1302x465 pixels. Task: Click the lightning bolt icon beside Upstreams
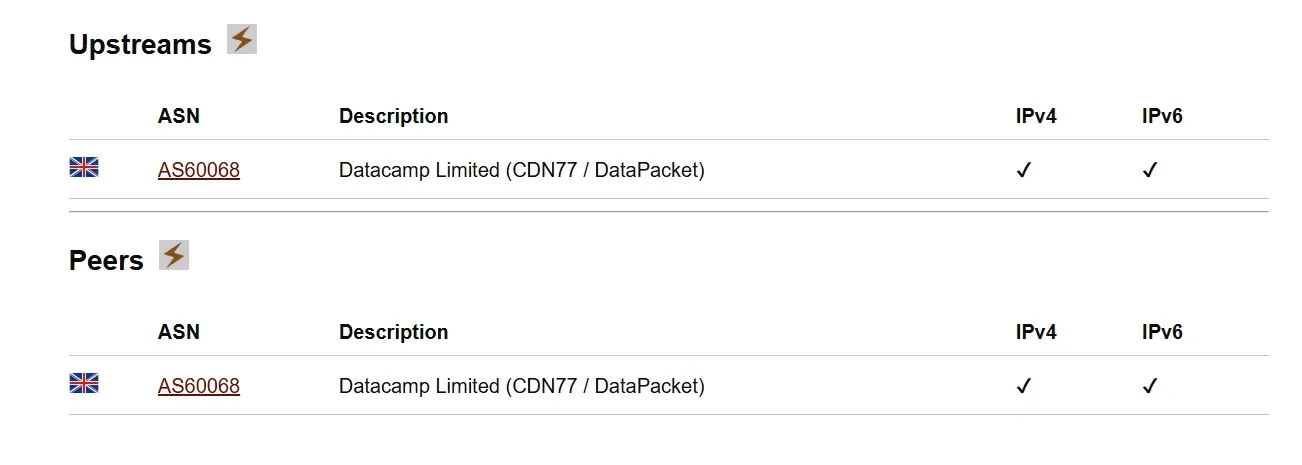(x=242, y=39)
